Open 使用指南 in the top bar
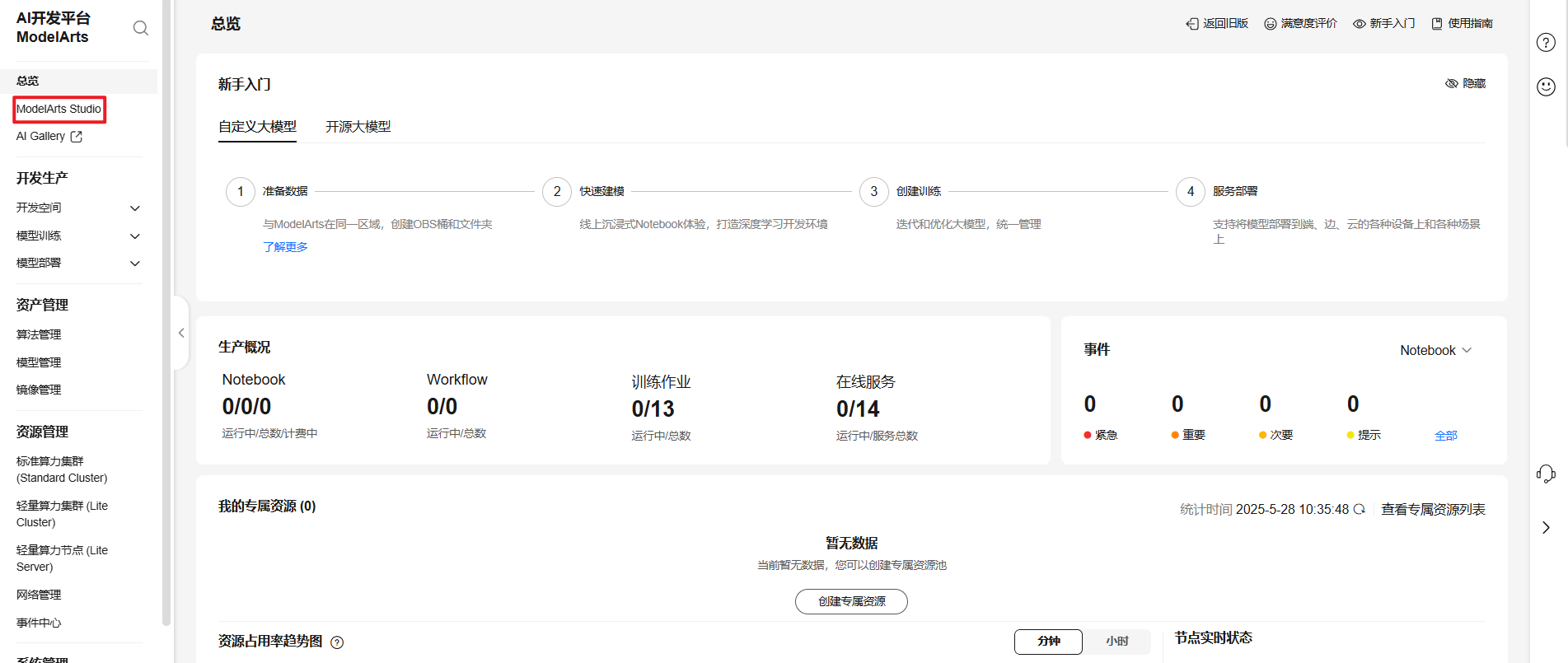The image size is (1568, 663). (x=1463, y=23)
